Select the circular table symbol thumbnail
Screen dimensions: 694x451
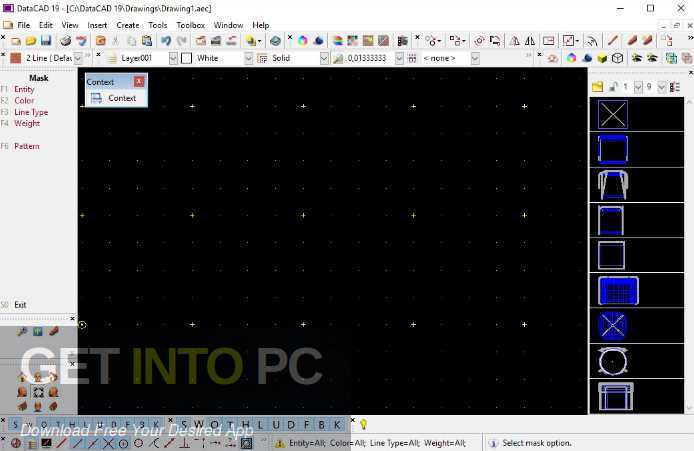(613, 361)
